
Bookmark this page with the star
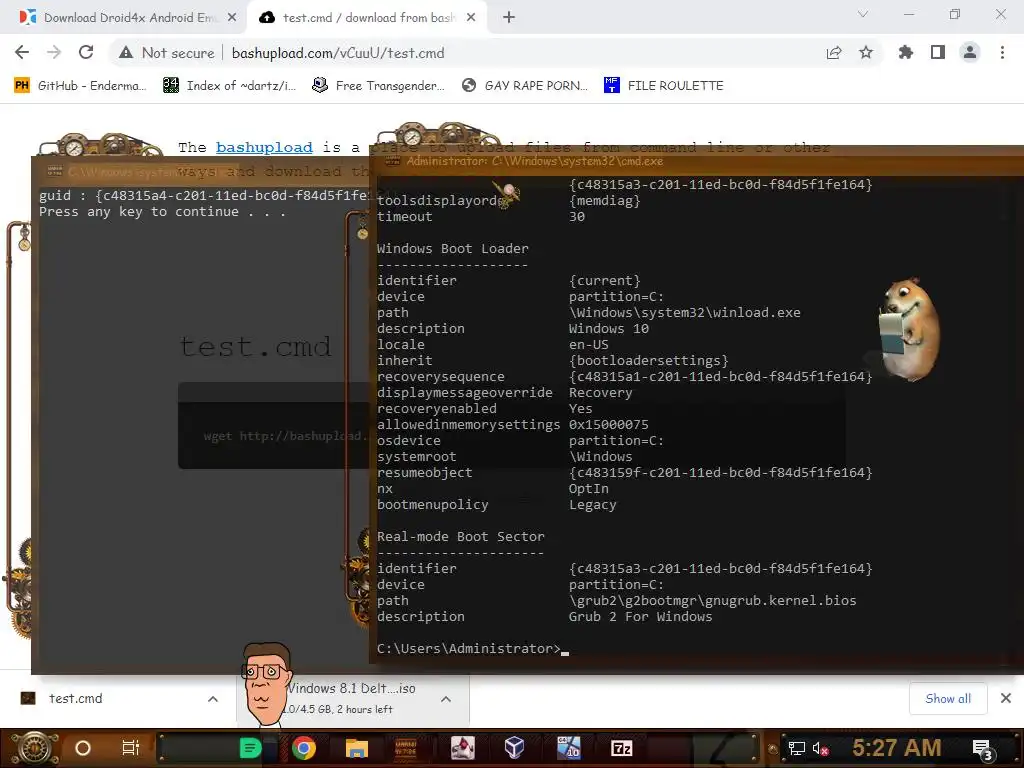tap(866, 53)
